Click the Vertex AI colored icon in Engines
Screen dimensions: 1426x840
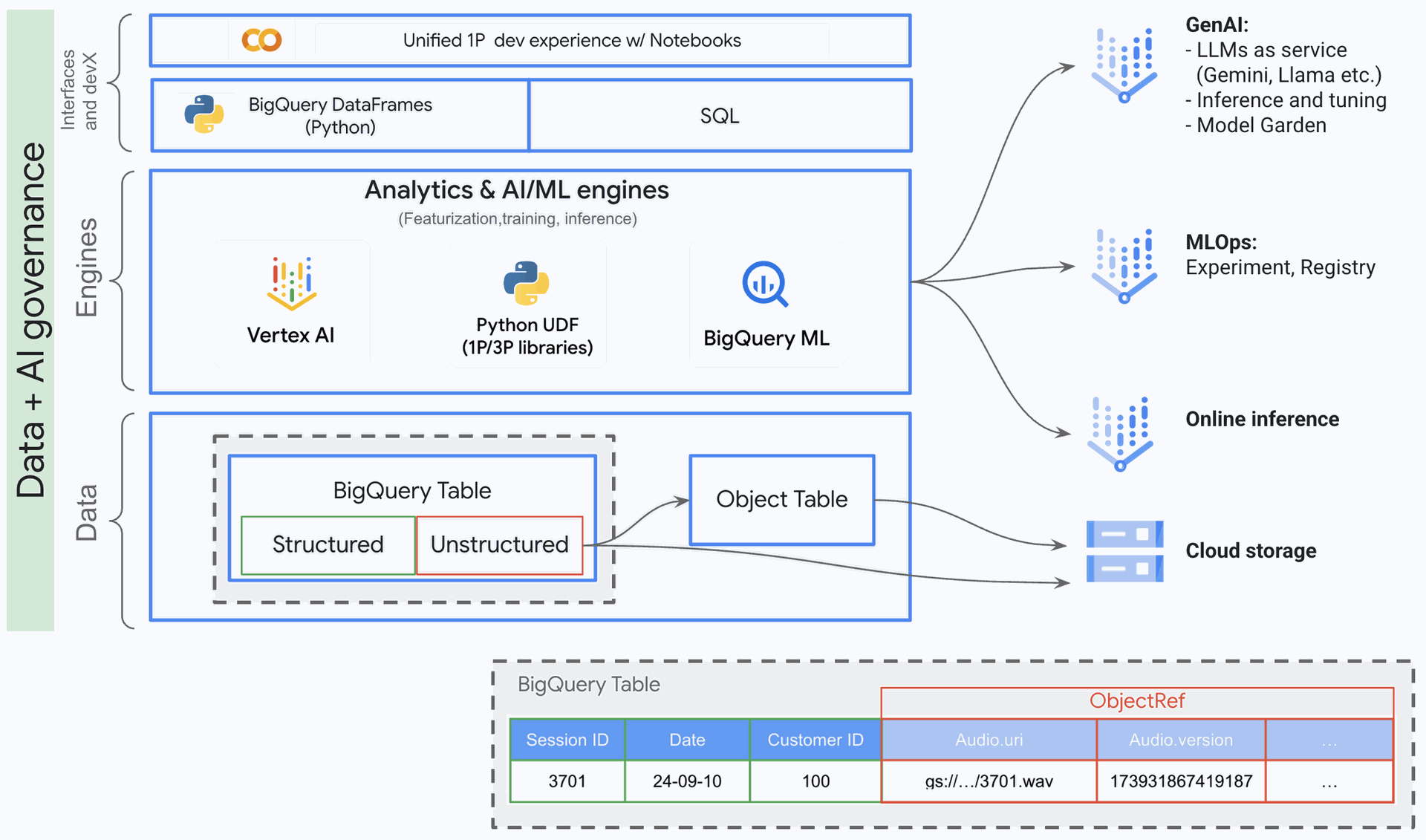292,283
